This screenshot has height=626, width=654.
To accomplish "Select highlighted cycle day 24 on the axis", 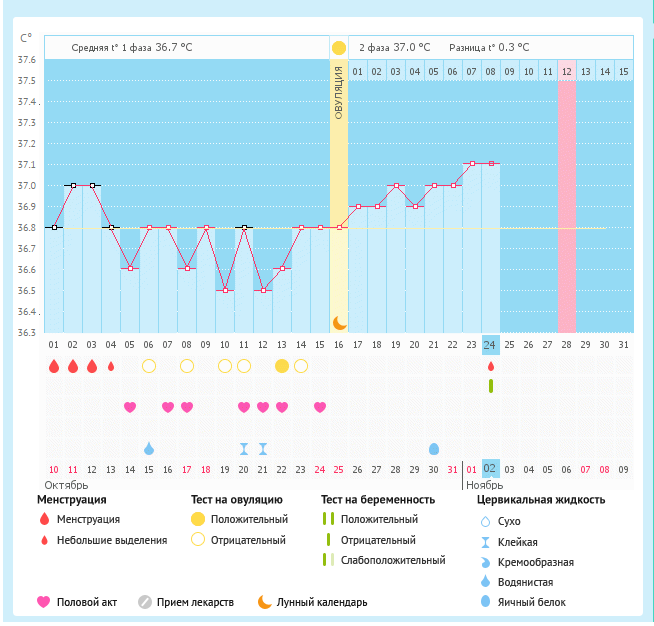I will 490,345.
